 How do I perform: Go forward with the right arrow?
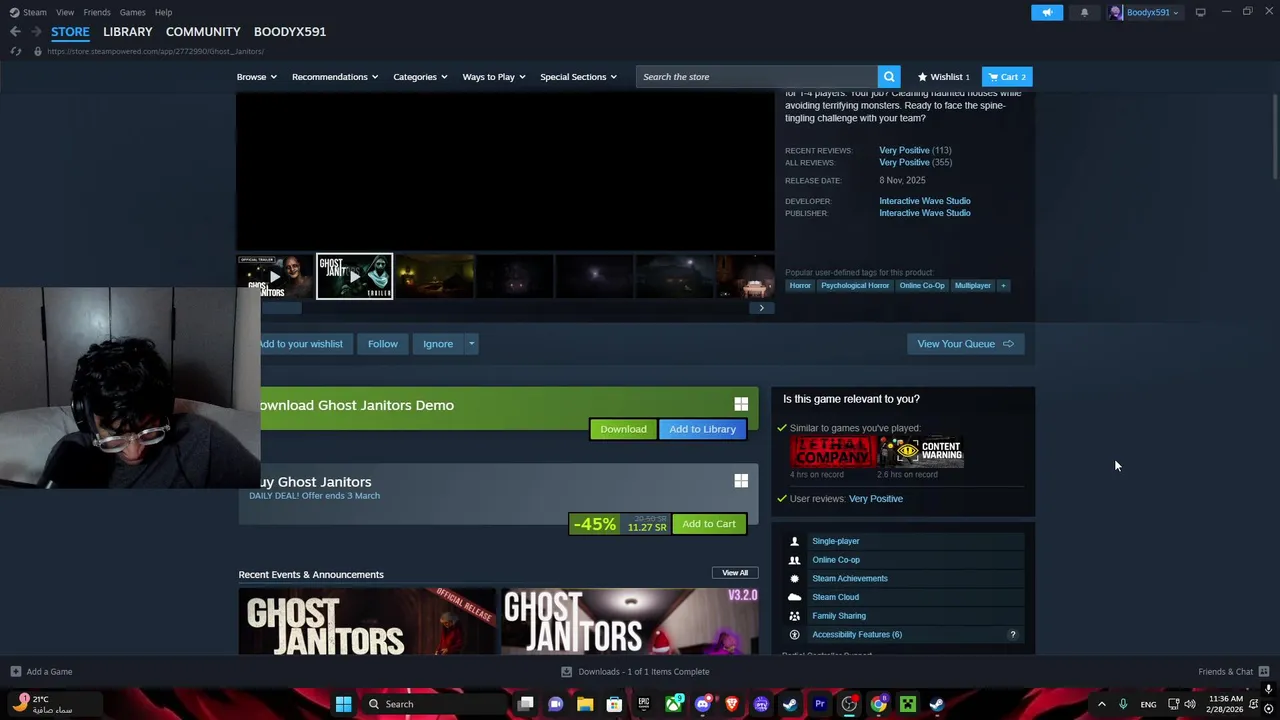coord(38,32)
